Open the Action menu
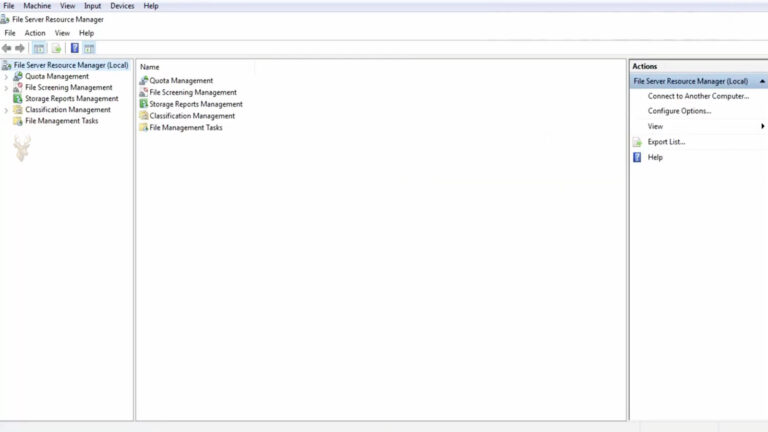The height and width of the screenshot is (432, 768). pos(35,33)
